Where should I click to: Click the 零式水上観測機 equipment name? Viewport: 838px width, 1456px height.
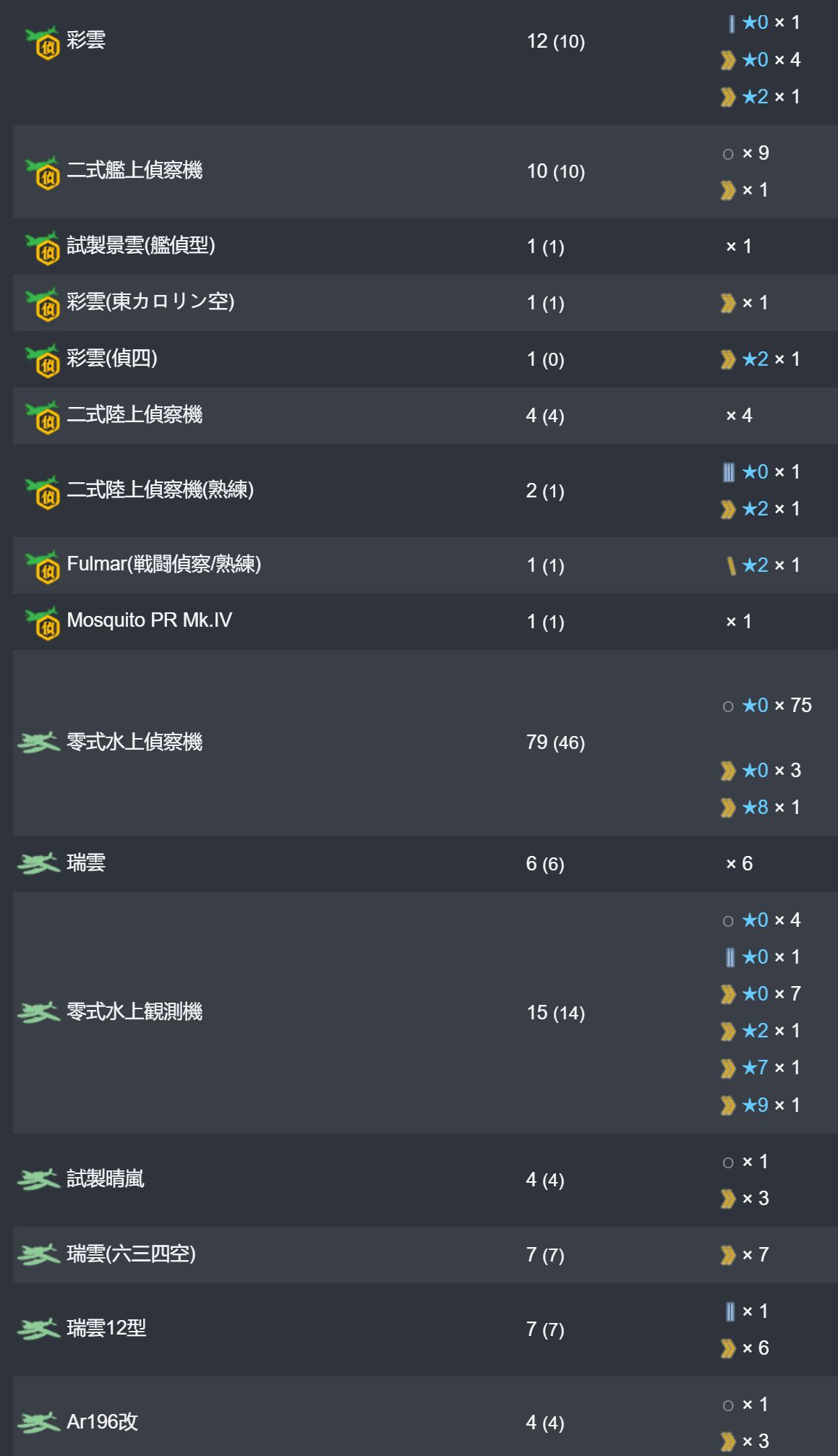pyautogui.click(x=134, y=1012)
